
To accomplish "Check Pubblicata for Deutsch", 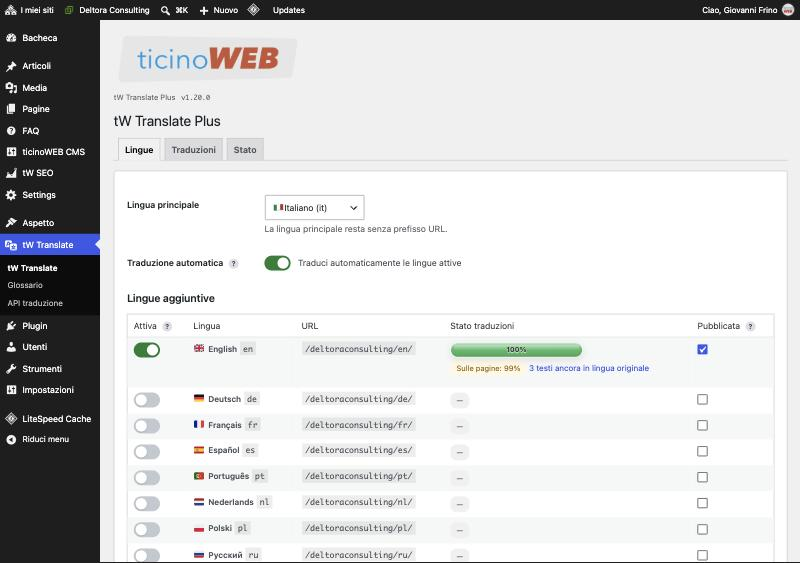I will [x=703, y=399].
